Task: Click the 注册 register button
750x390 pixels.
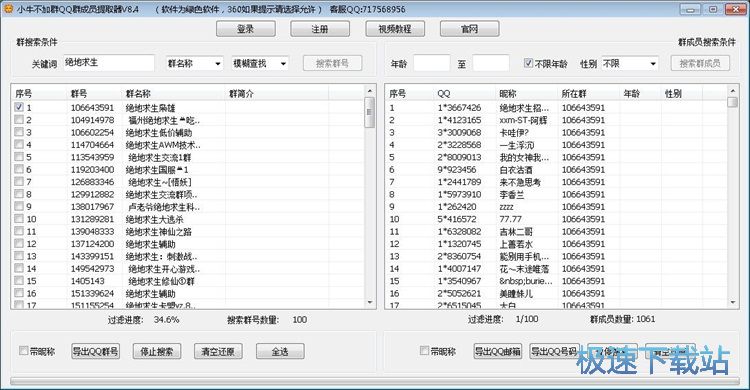Action: [x=320, y=29]
